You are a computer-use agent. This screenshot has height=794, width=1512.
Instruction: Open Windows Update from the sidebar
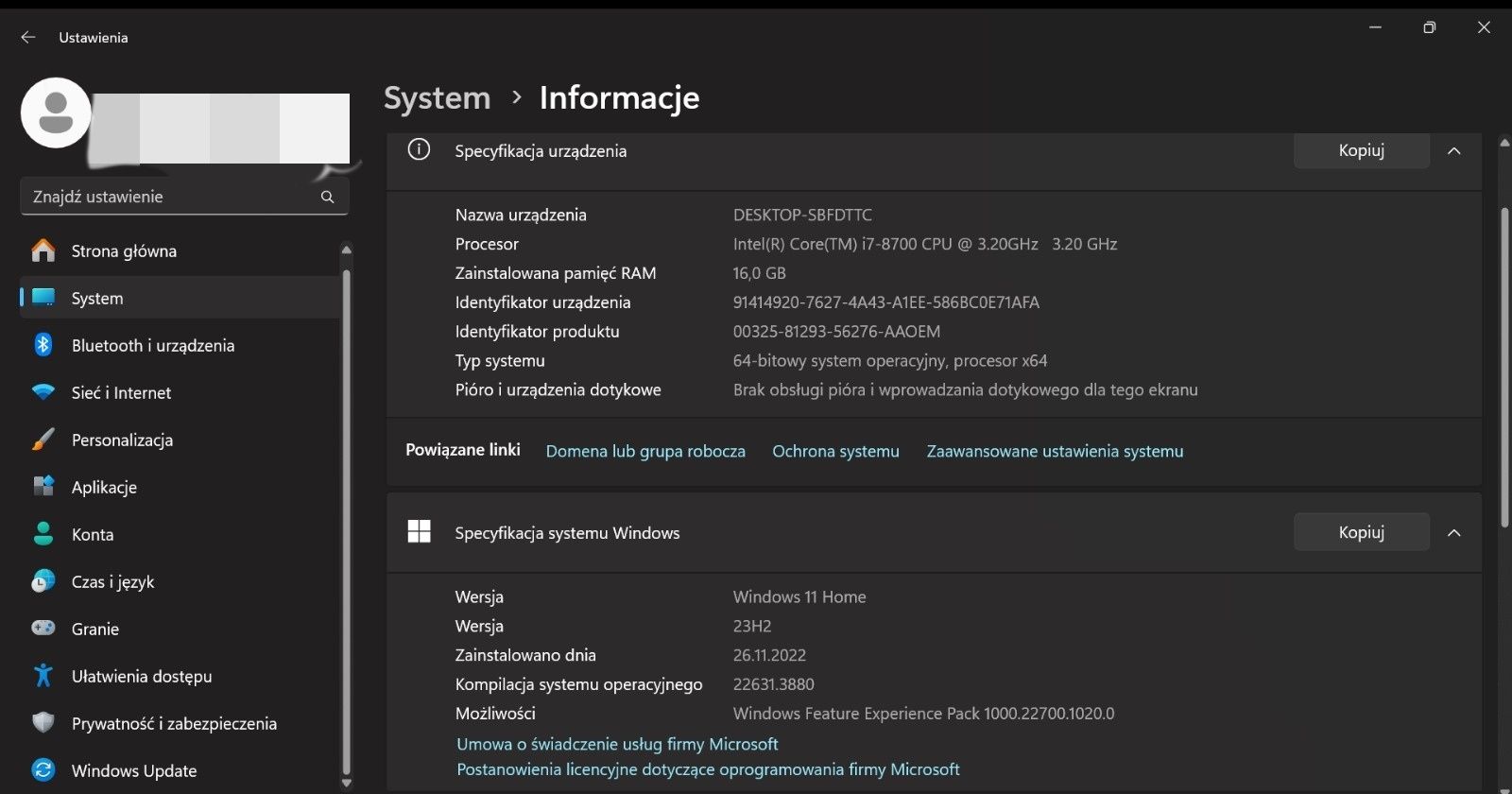pos(180,770)
